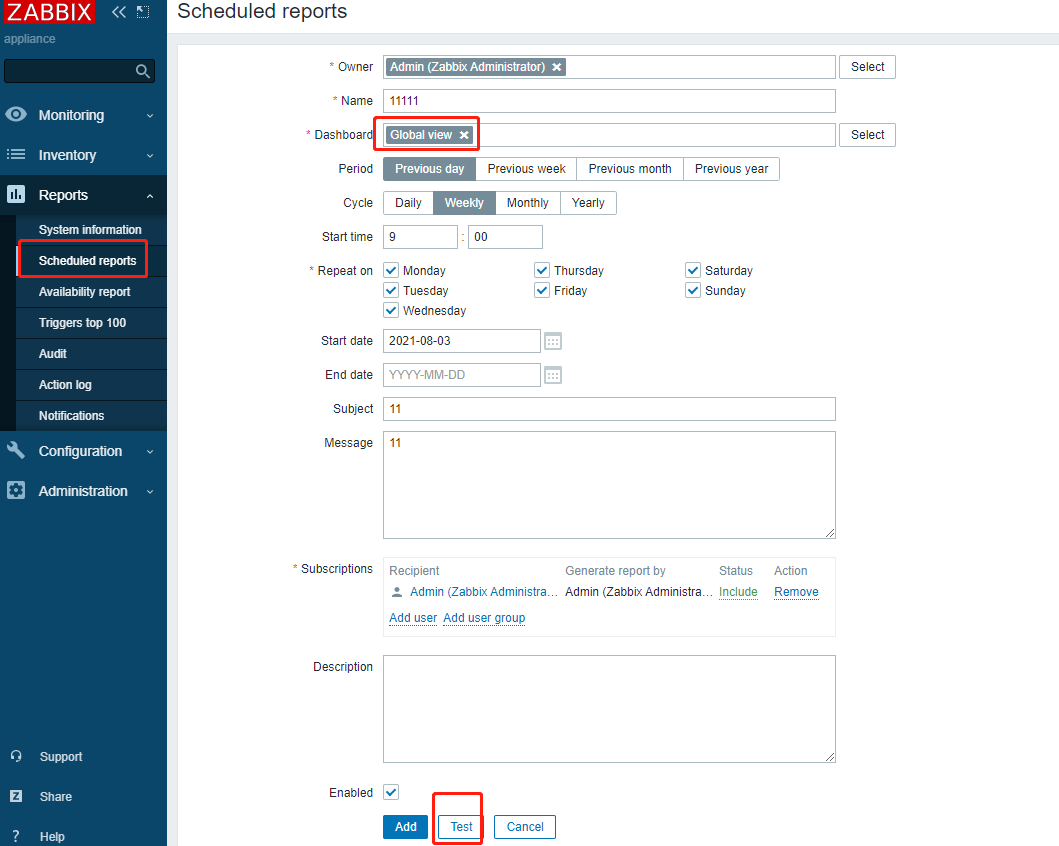This screenshot has height=846, width=1059.
Task: Click the Support headset icon
Action: click(x=17, y=757)
